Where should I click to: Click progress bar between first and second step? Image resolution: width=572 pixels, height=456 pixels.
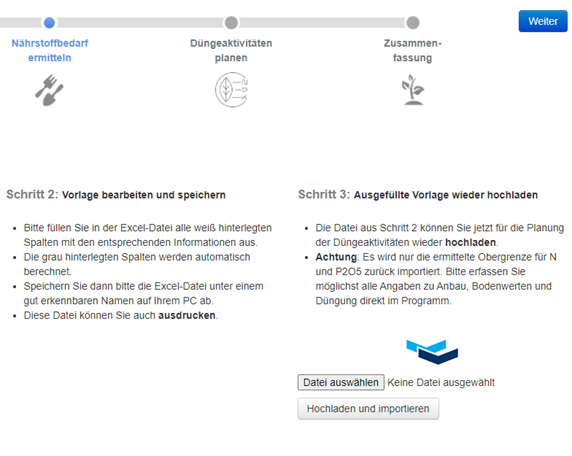tap(140, 23)
